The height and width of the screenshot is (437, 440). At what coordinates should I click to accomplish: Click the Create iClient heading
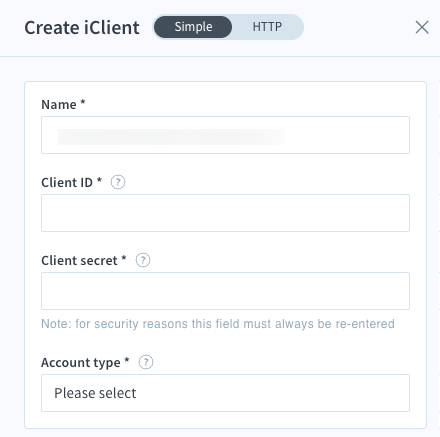(82, 28)
